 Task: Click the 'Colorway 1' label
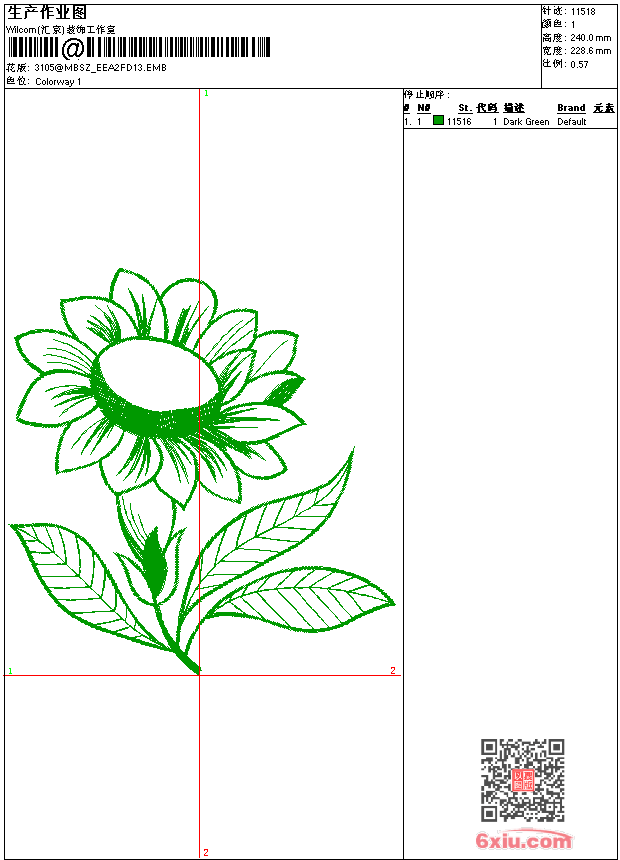[58, 82]
